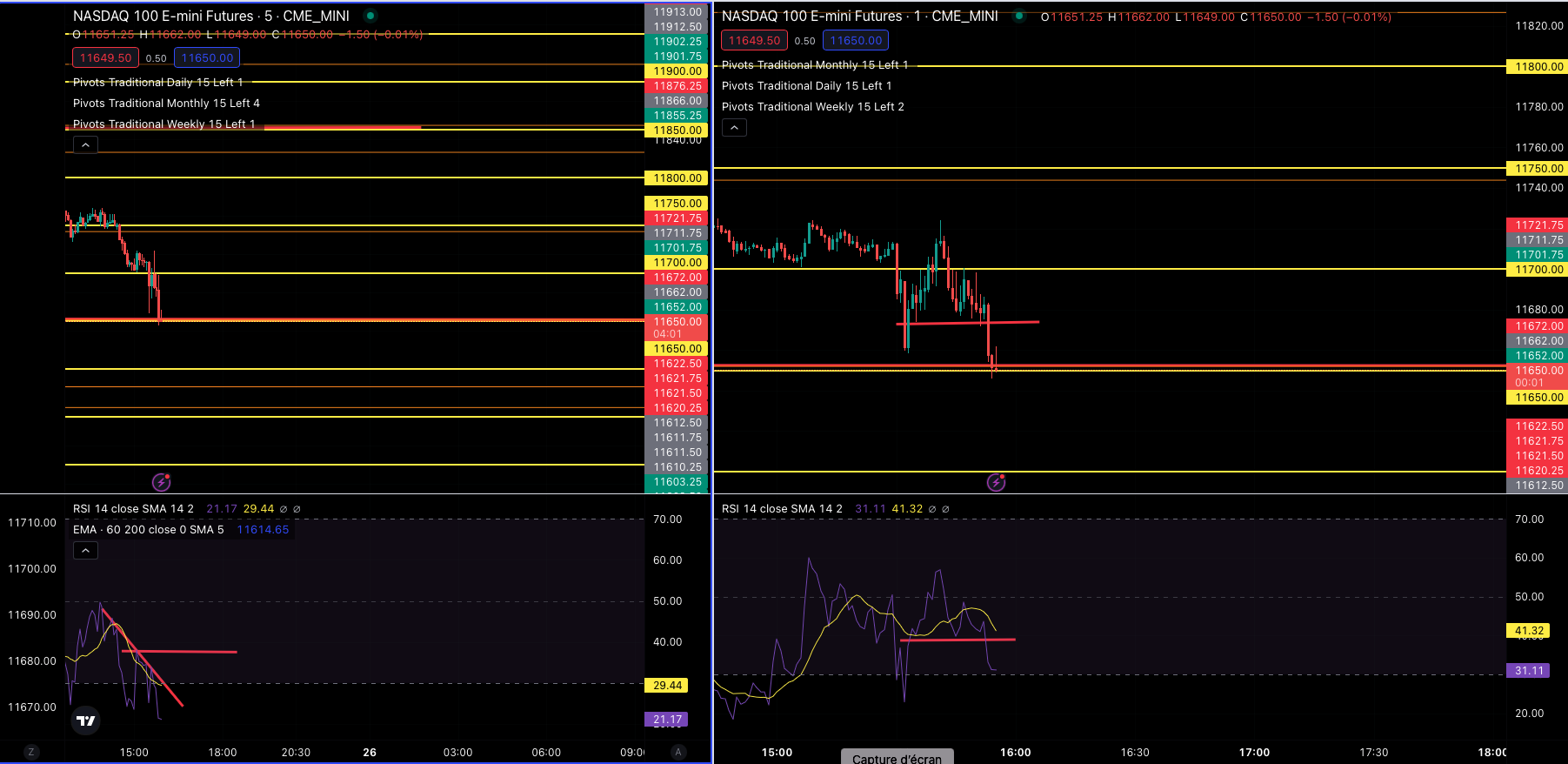Click the blue 11650.00 buy button on 5-minute chart
Viewport: 1568px width, 764px height.
[x=207, y=57]
